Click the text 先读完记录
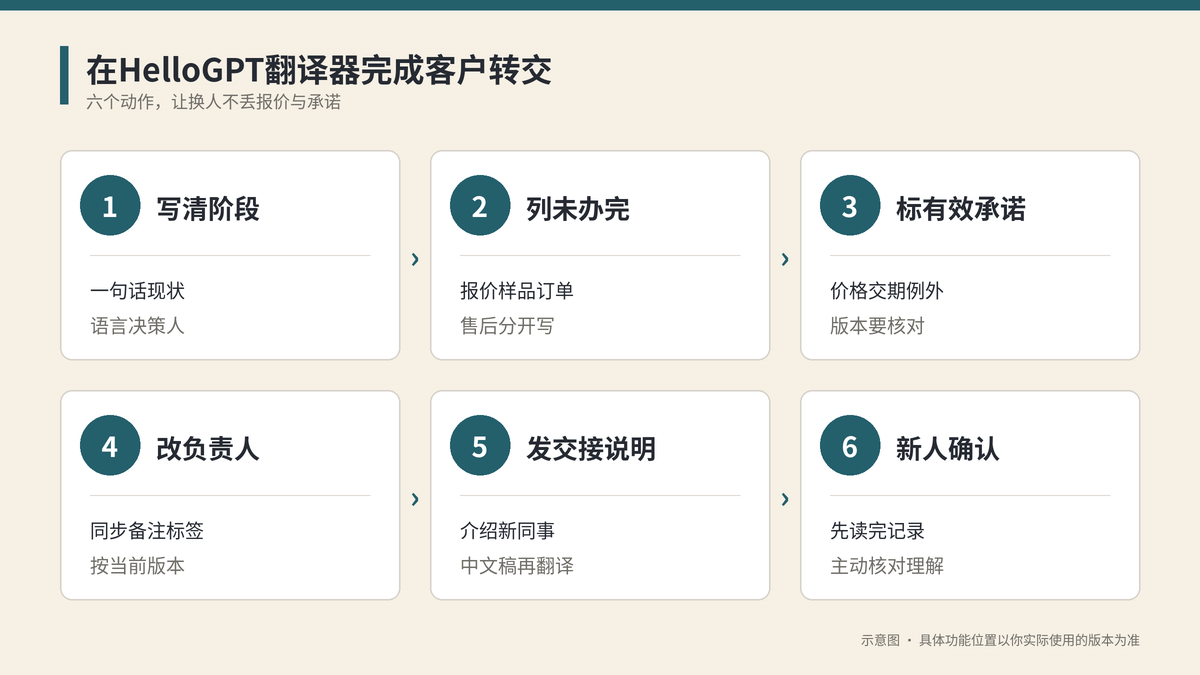The width and height of the screenshot is (1200, 675). (x=878, y=531)
